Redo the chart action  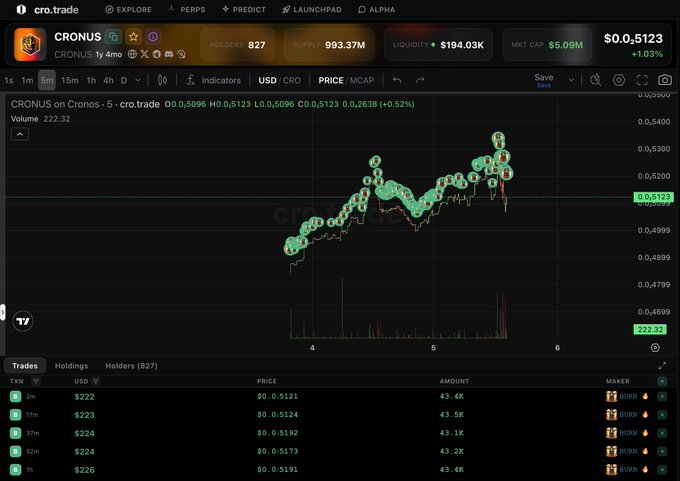(420, 80)
